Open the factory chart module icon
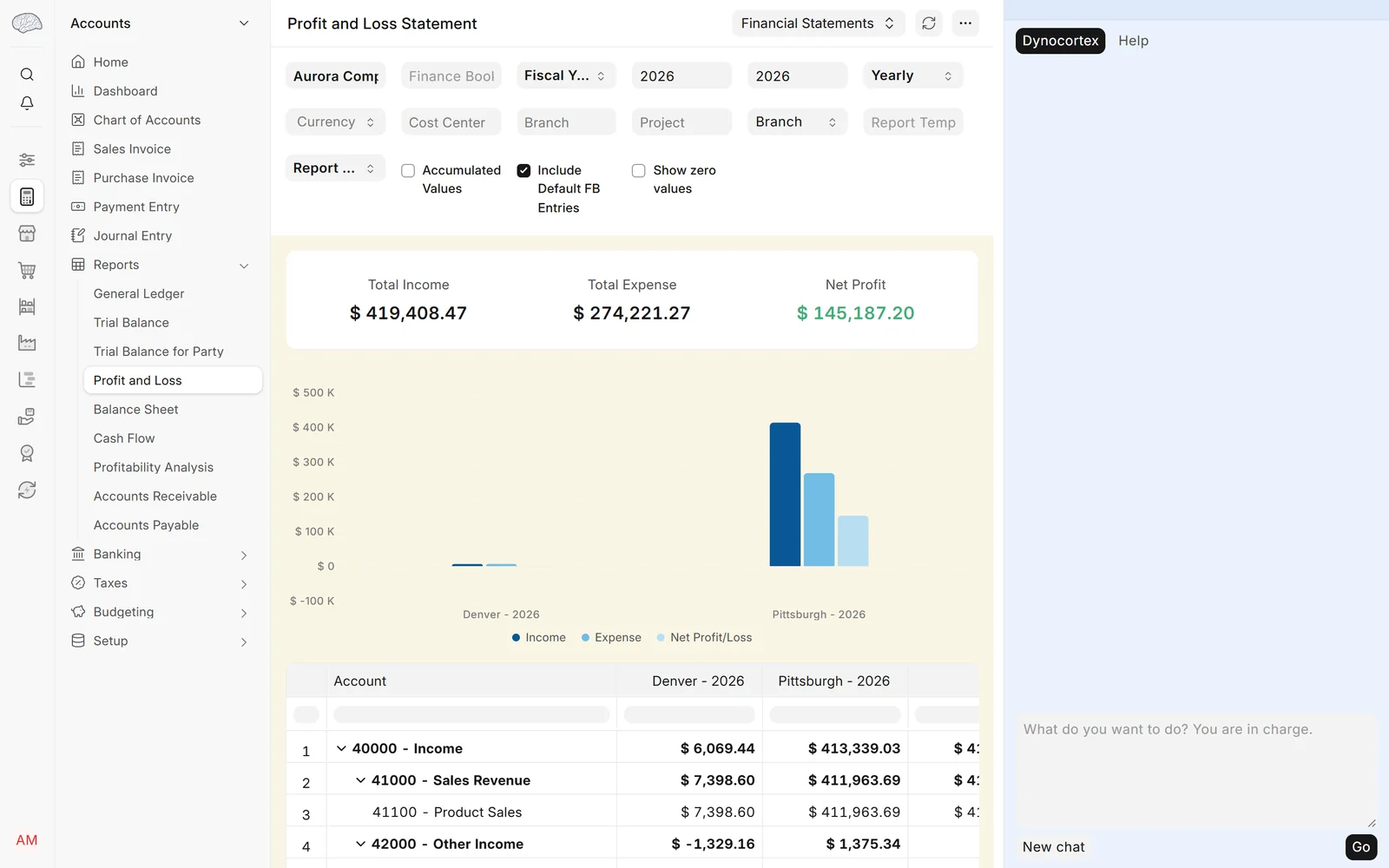Viewport: 1389px width, 868px height. [27, 343]
